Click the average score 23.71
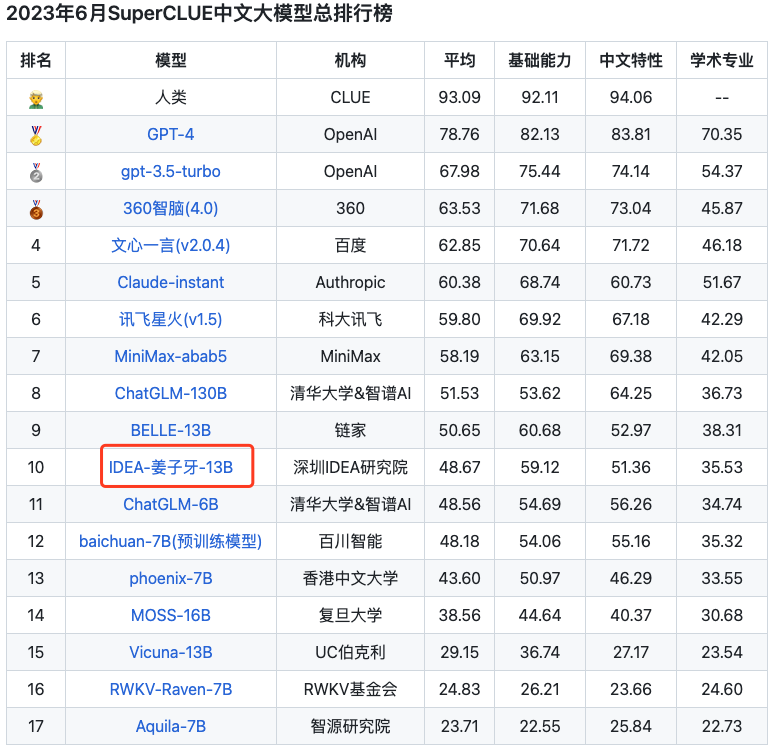This screenshot has width=771, height=749. coord(459,726)
